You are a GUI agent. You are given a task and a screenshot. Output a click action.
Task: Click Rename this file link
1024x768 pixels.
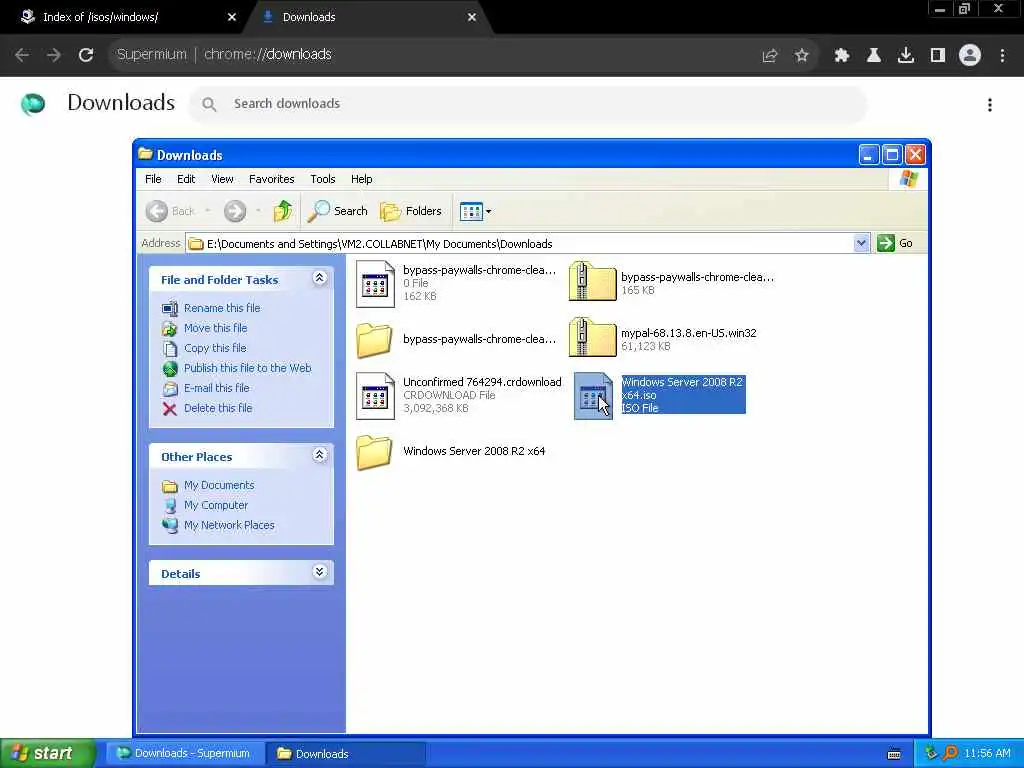tap(222, 308)
